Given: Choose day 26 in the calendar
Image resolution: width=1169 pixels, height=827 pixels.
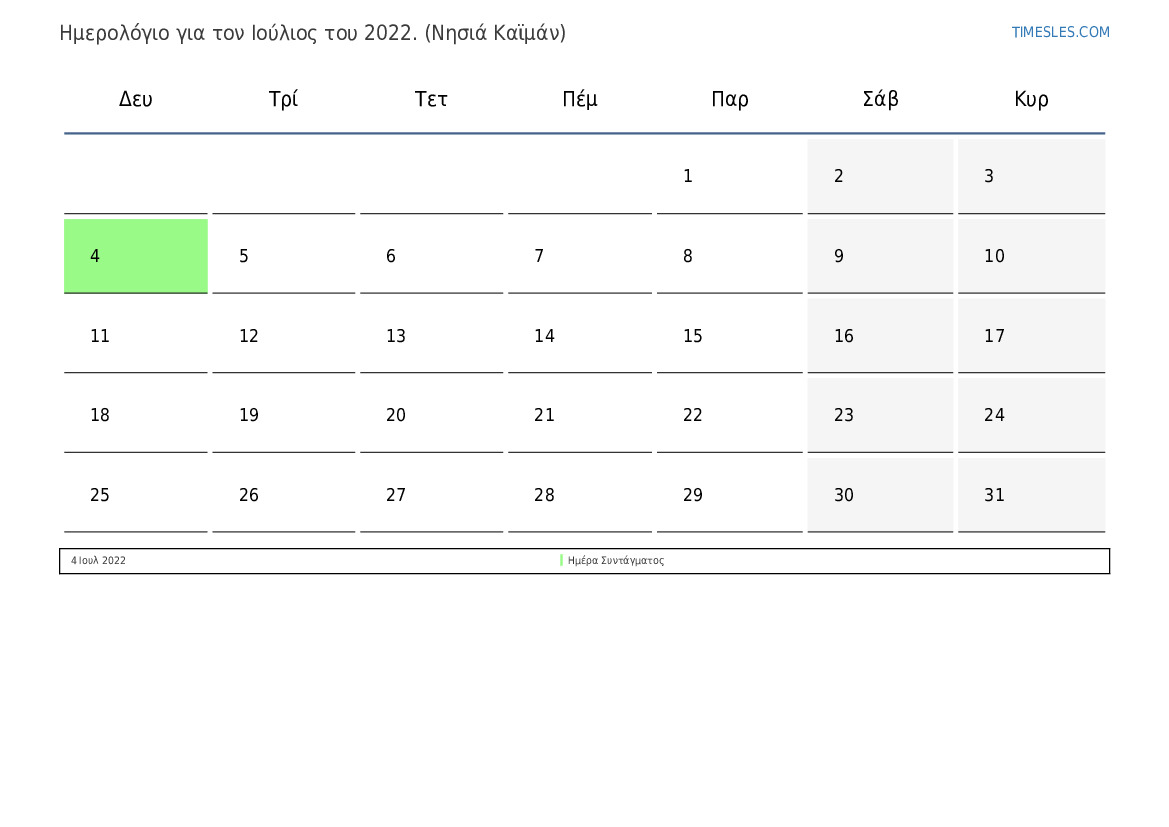Looking at the screenshot, I should pos(283,495).
